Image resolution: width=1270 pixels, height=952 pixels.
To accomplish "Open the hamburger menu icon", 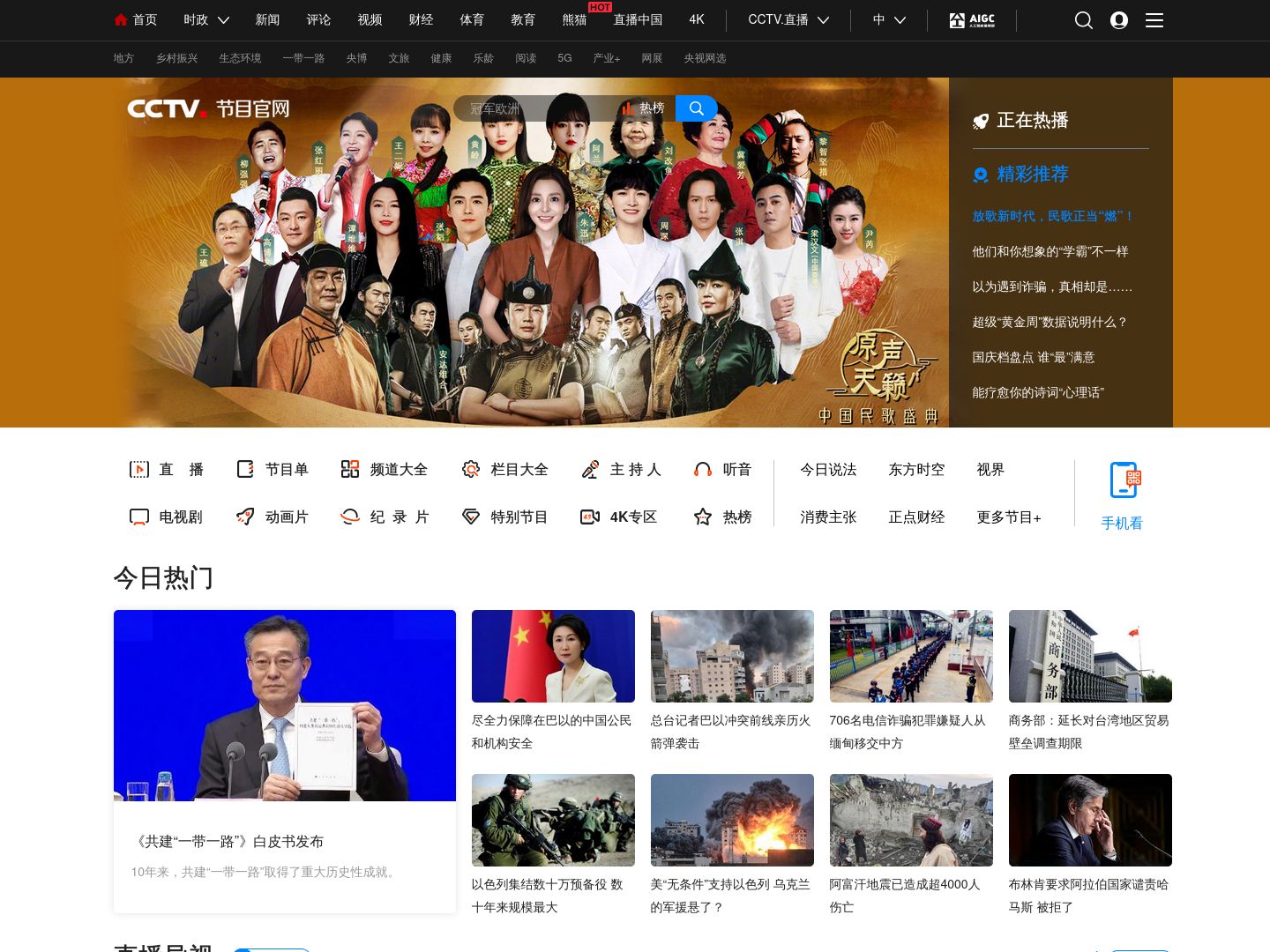I will [x=1154, y=20].
